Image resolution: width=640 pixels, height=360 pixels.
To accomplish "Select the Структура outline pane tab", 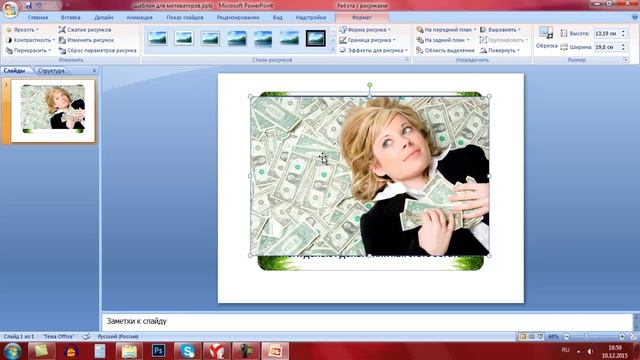I will coord(51,71).
